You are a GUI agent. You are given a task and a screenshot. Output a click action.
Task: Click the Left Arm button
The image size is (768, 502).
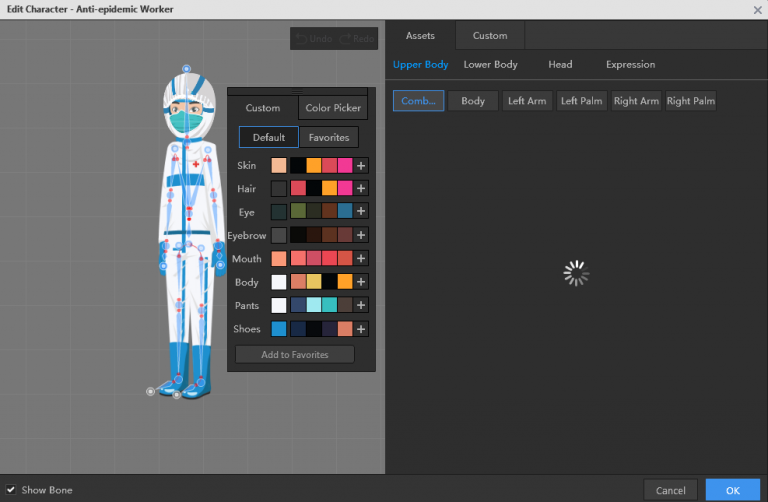[x=527, y=101]
